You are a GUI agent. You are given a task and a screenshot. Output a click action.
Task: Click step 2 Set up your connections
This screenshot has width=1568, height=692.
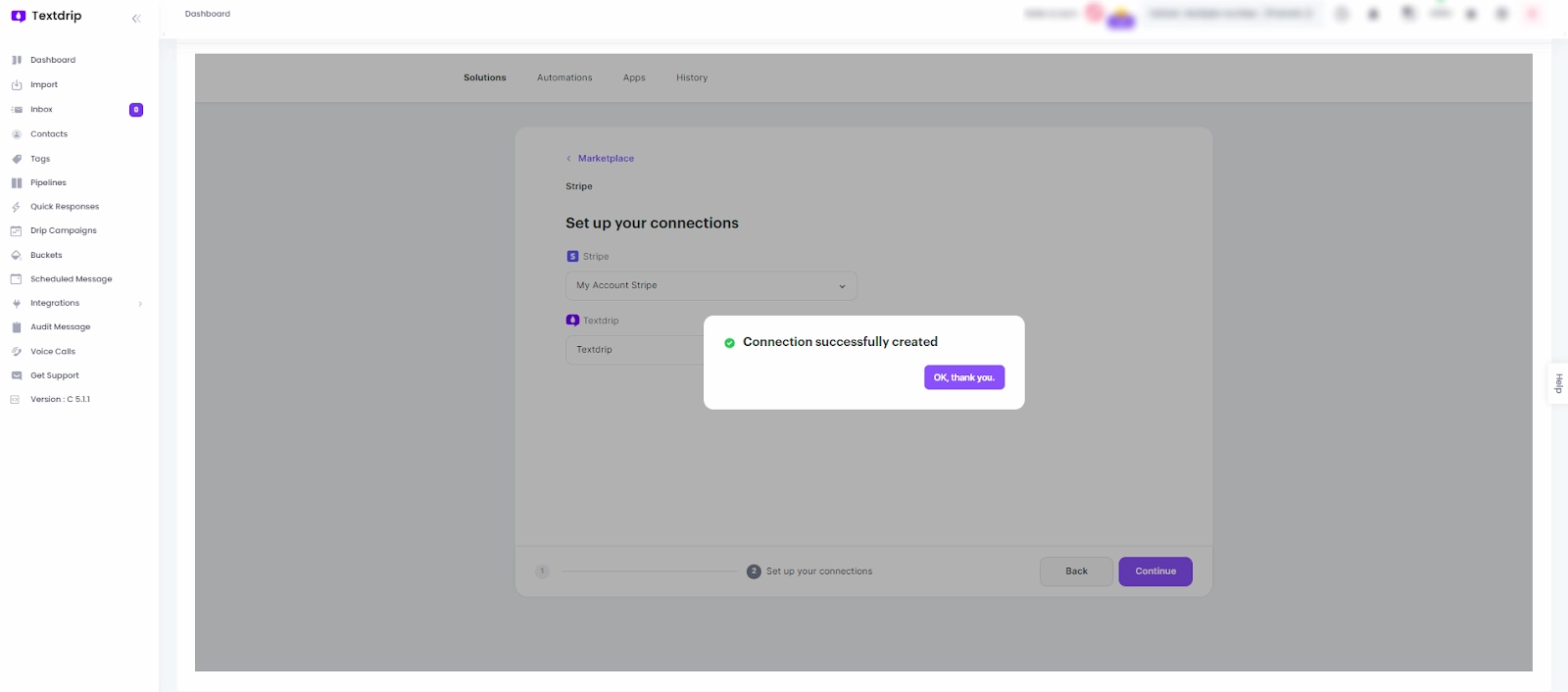[809, 571]
